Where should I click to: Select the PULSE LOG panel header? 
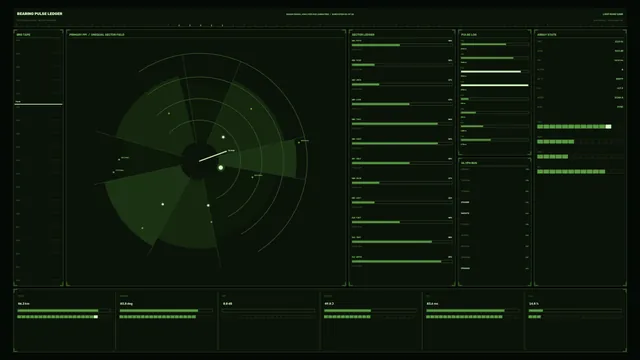469,35
